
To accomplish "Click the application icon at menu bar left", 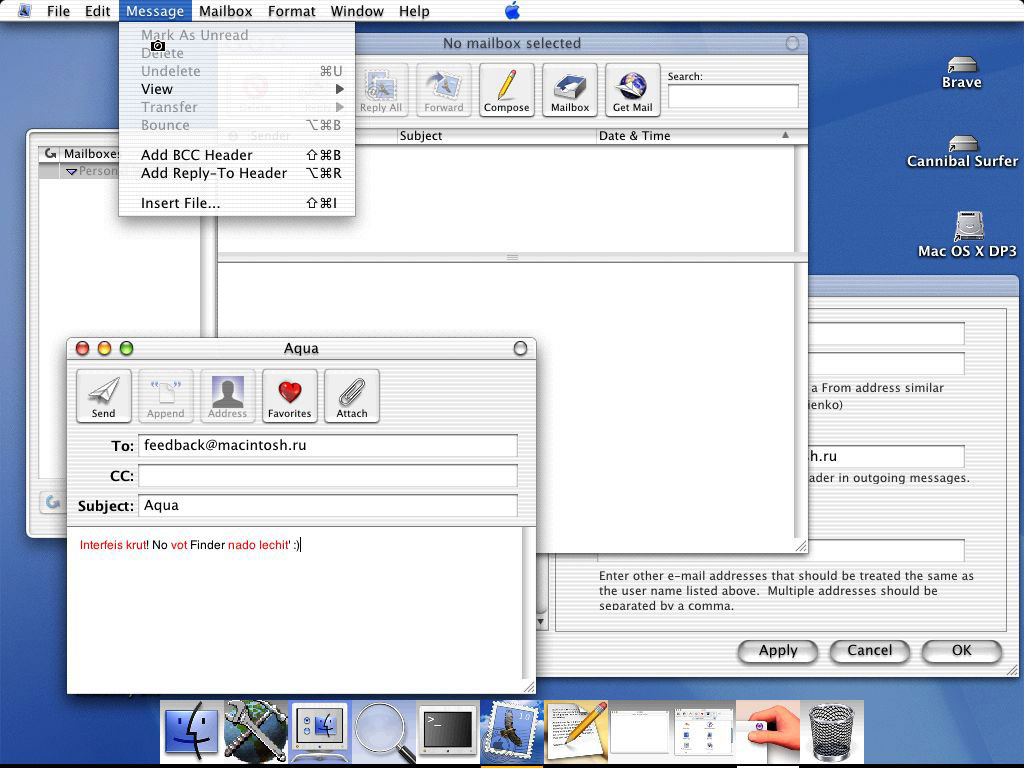I will tap(24, 10).
